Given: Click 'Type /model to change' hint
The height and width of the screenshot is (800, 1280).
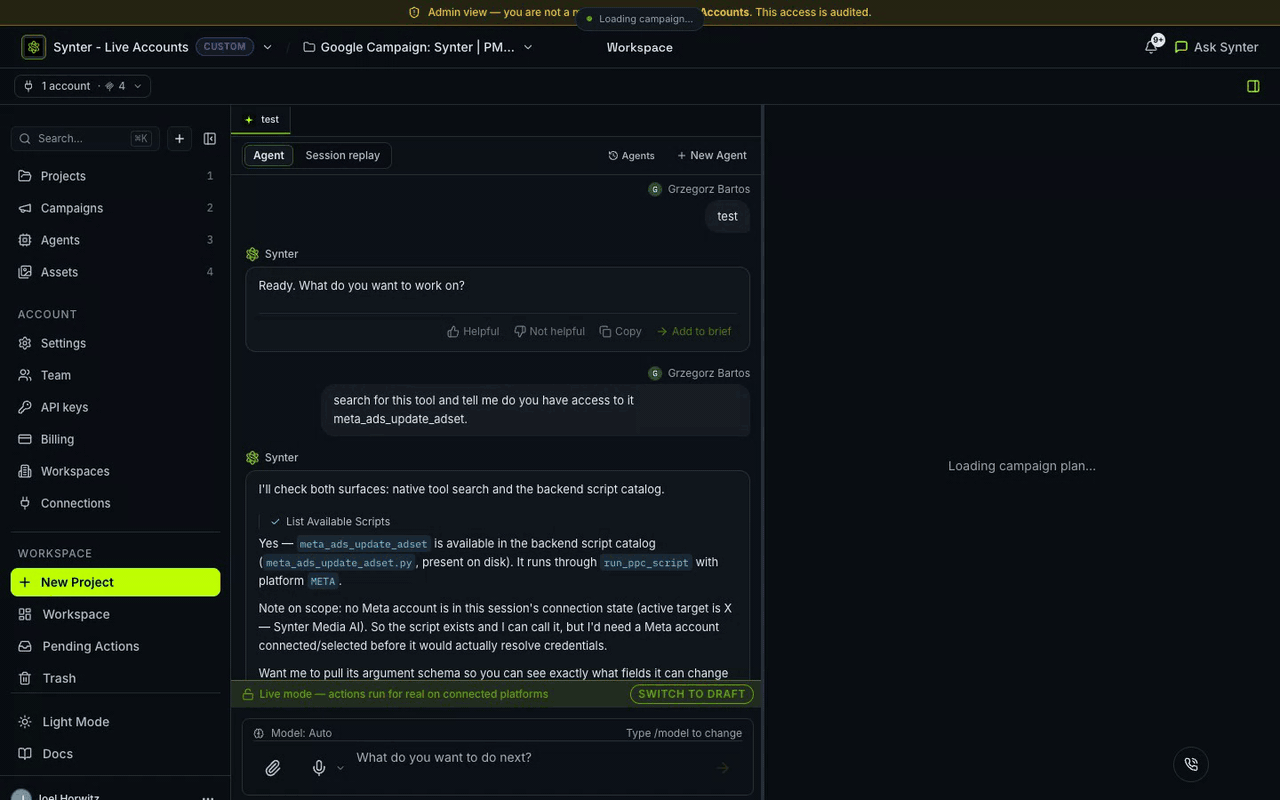Looking at the screenshot, I should (x=684, y=733).
